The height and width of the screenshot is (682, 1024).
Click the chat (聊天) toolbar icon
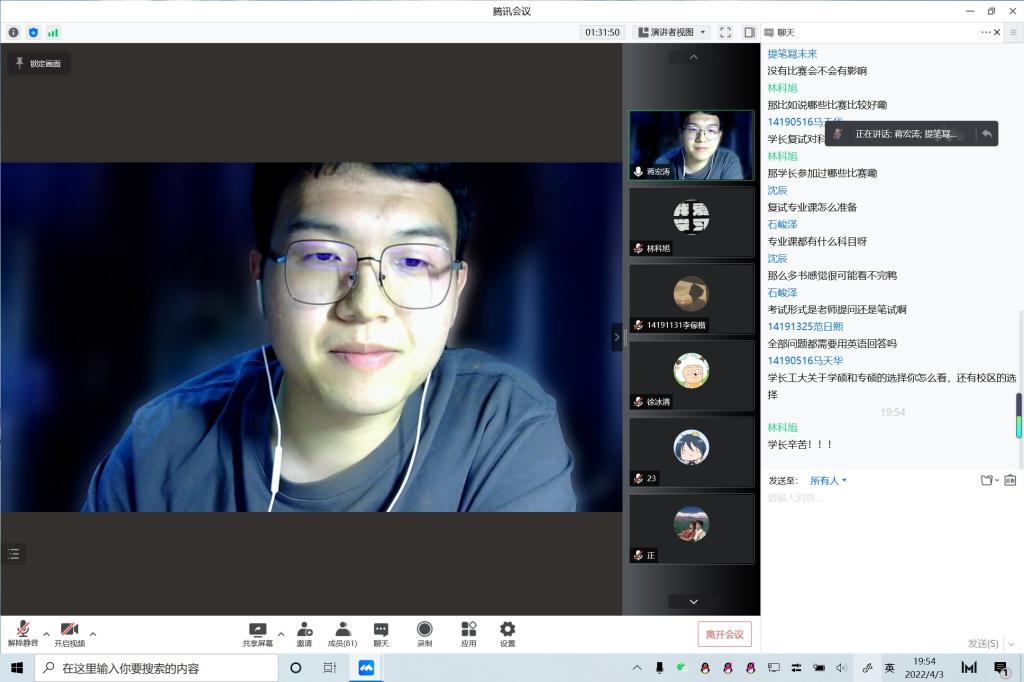point(381,633)
